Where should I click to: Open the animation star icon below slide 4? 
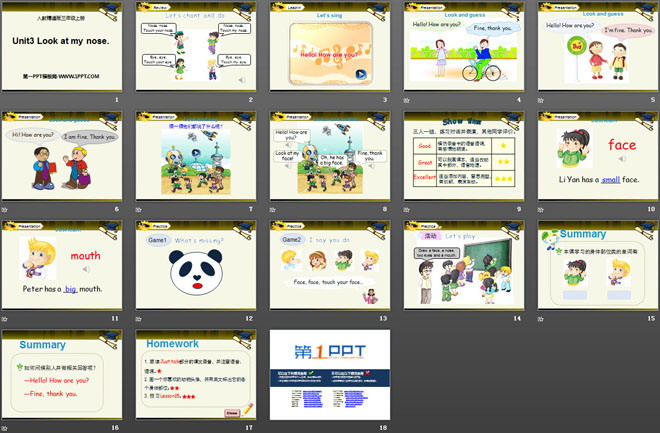tap(406, 100)
